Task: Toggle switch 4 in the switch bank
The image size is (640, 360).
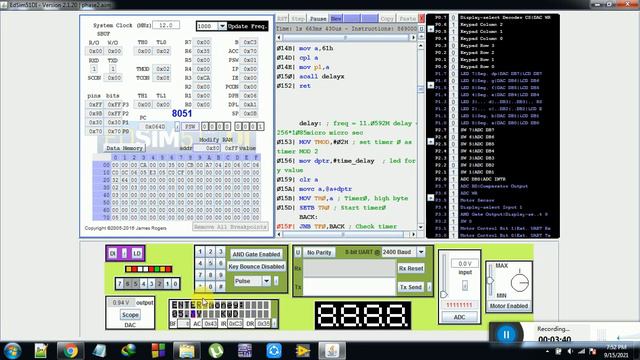Action: tap(143, 283)
